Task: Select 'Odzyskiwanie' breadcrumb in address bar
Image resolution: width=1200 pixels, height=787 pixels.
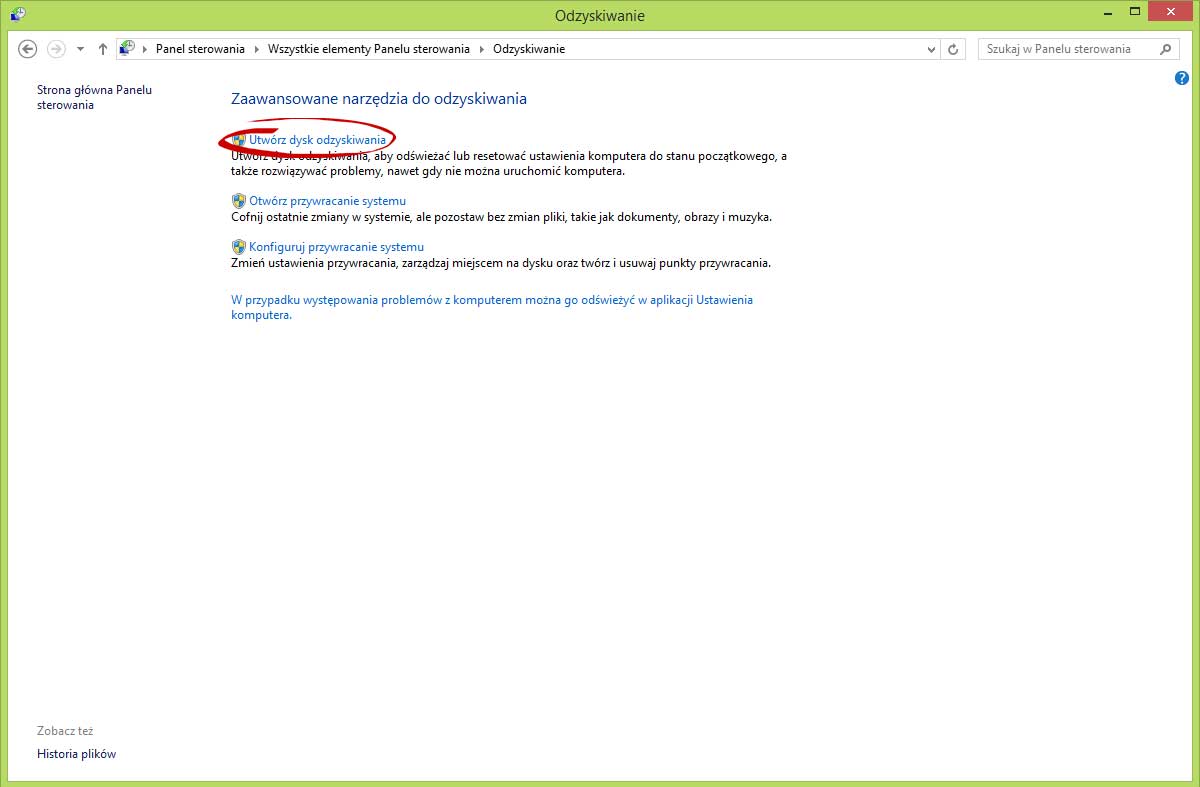Action: coord(529,49)
